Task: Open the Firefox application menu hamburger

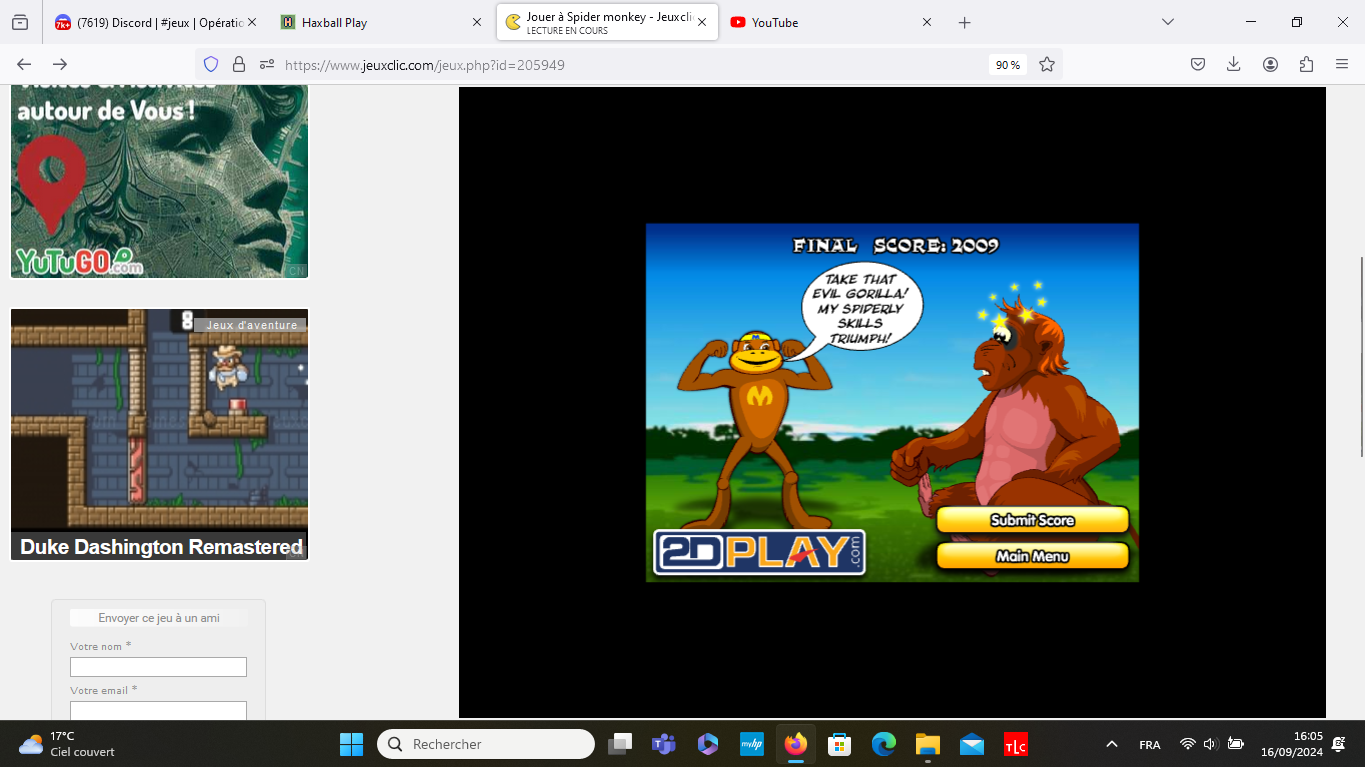Action: 1342,64
